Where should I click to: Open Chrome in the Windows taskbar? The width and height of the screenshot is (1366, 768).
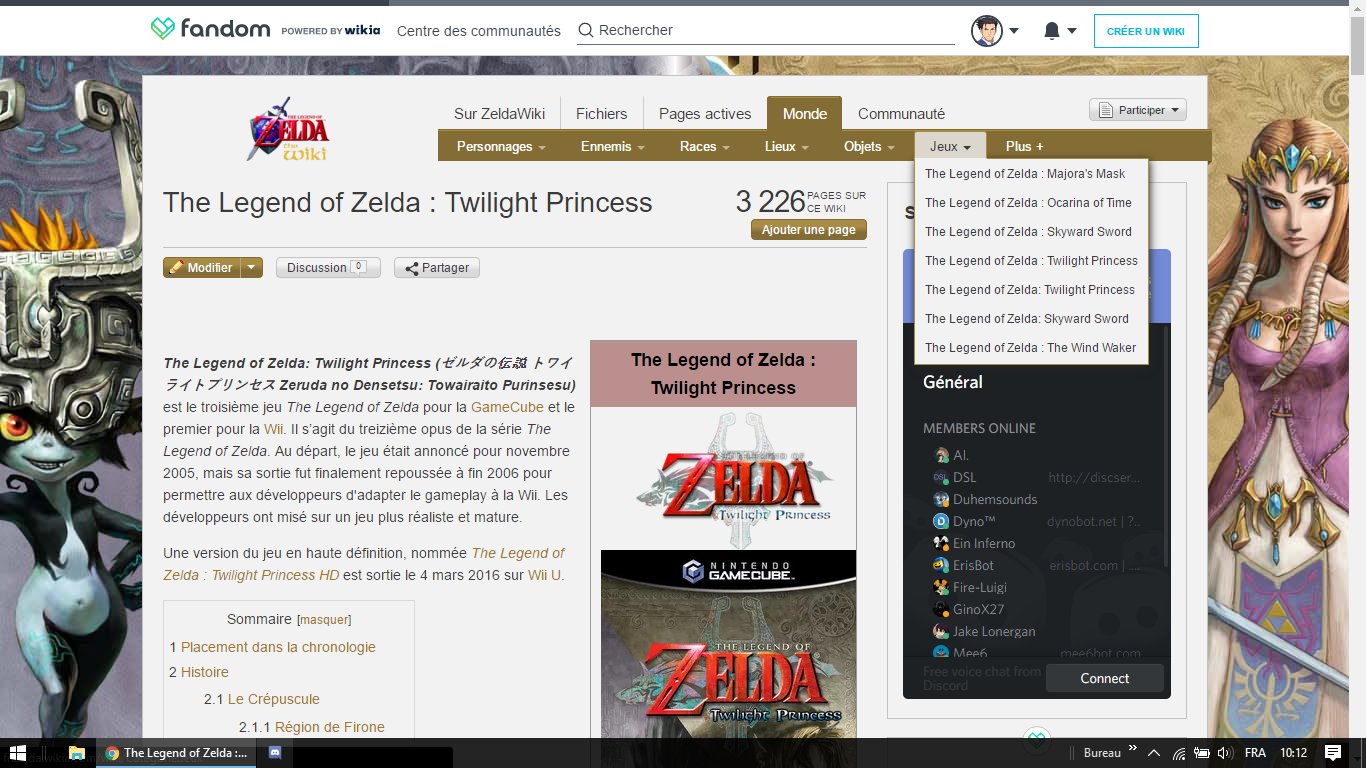[x=176, y=753]
